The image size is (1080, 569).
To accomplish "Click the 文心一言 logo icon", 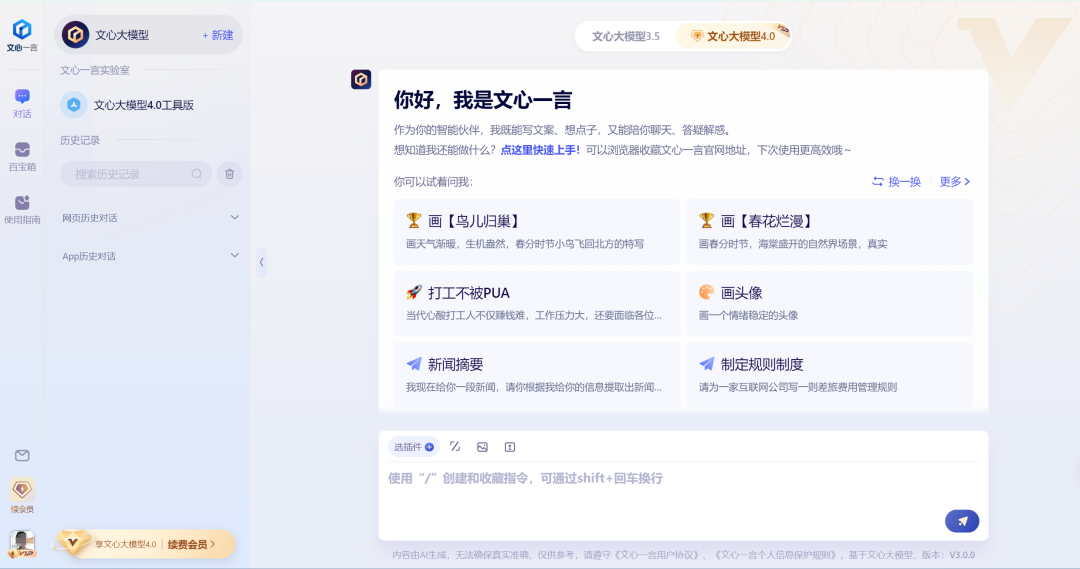I will click(22, 30).
